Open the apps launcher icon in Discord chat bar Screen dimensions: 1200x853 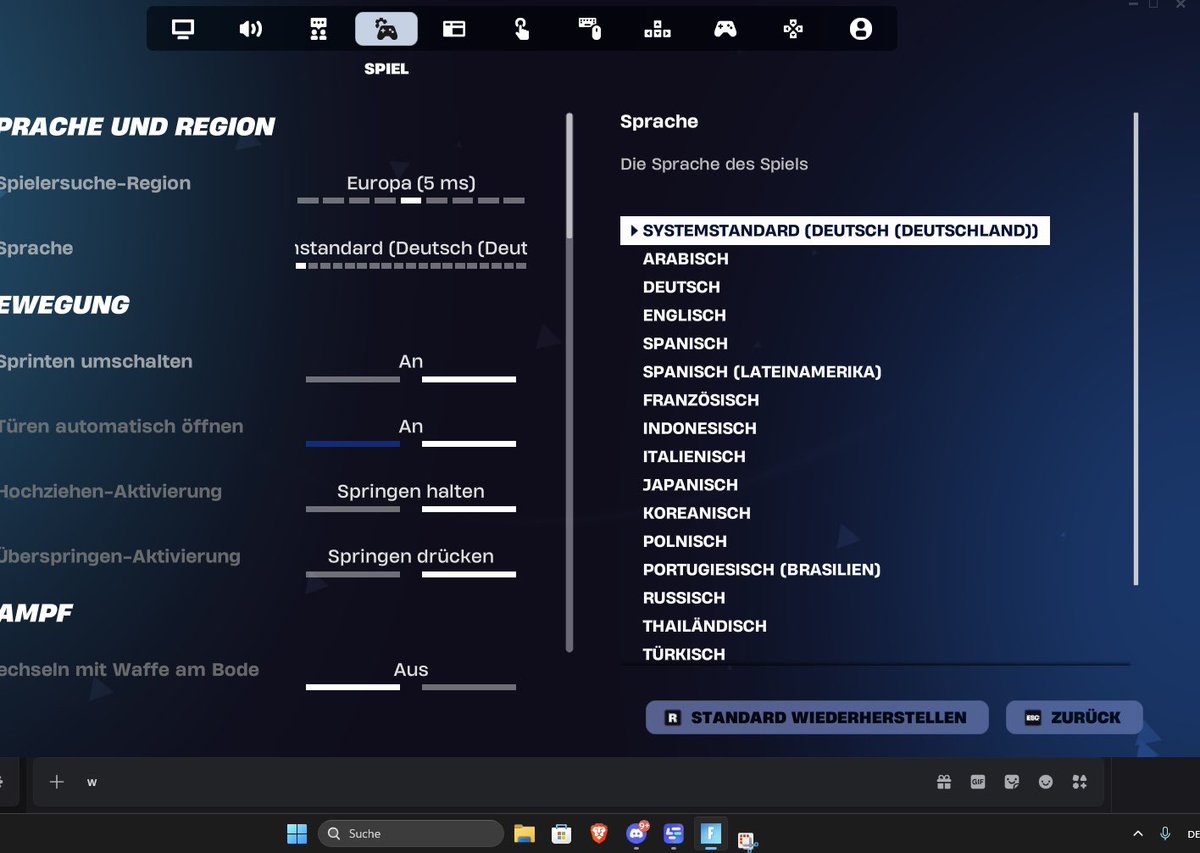point(1079,782)
